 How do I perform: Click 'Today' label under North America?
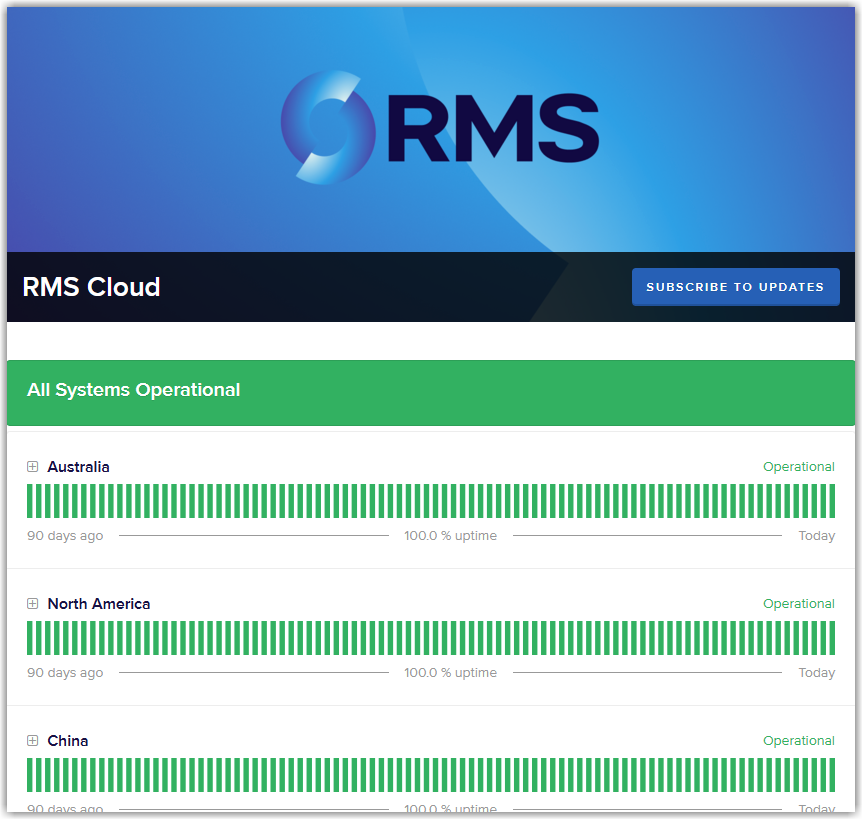(817, 673)
